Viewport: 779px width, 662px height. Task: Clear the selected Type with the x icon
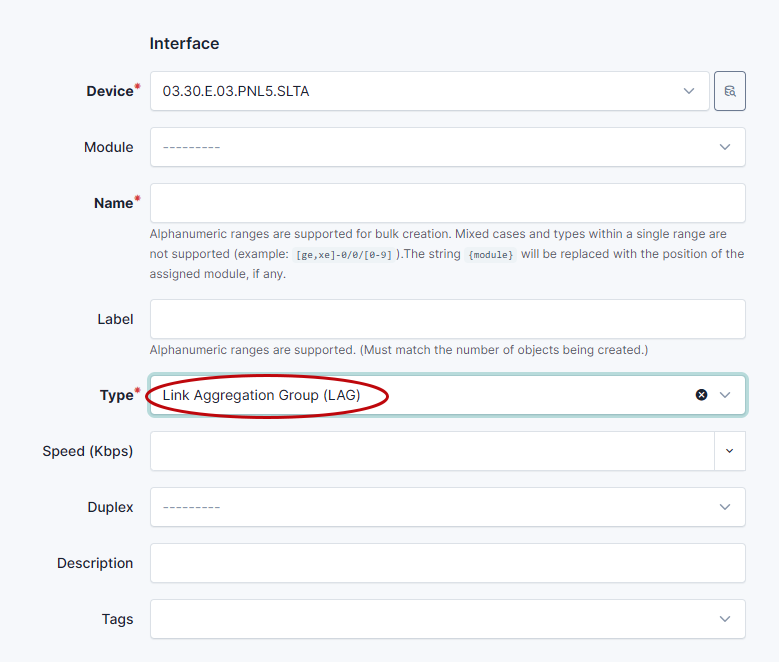click(x=701, y=395)
